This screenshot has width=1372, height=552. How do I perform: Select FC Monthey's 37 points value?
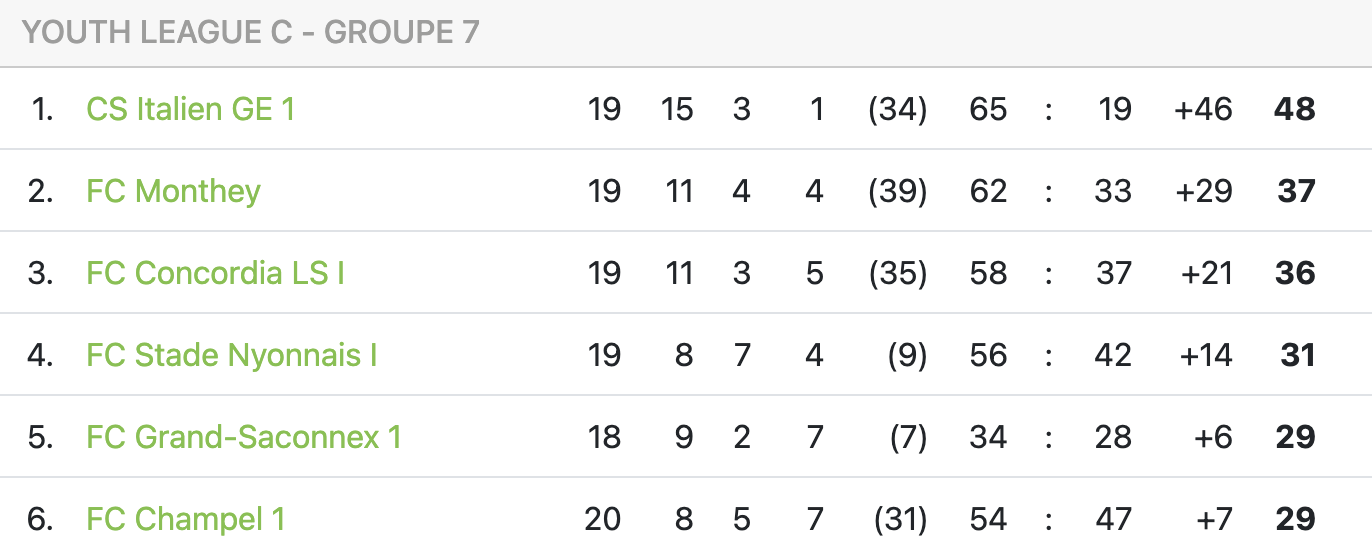coord(1296,191)
